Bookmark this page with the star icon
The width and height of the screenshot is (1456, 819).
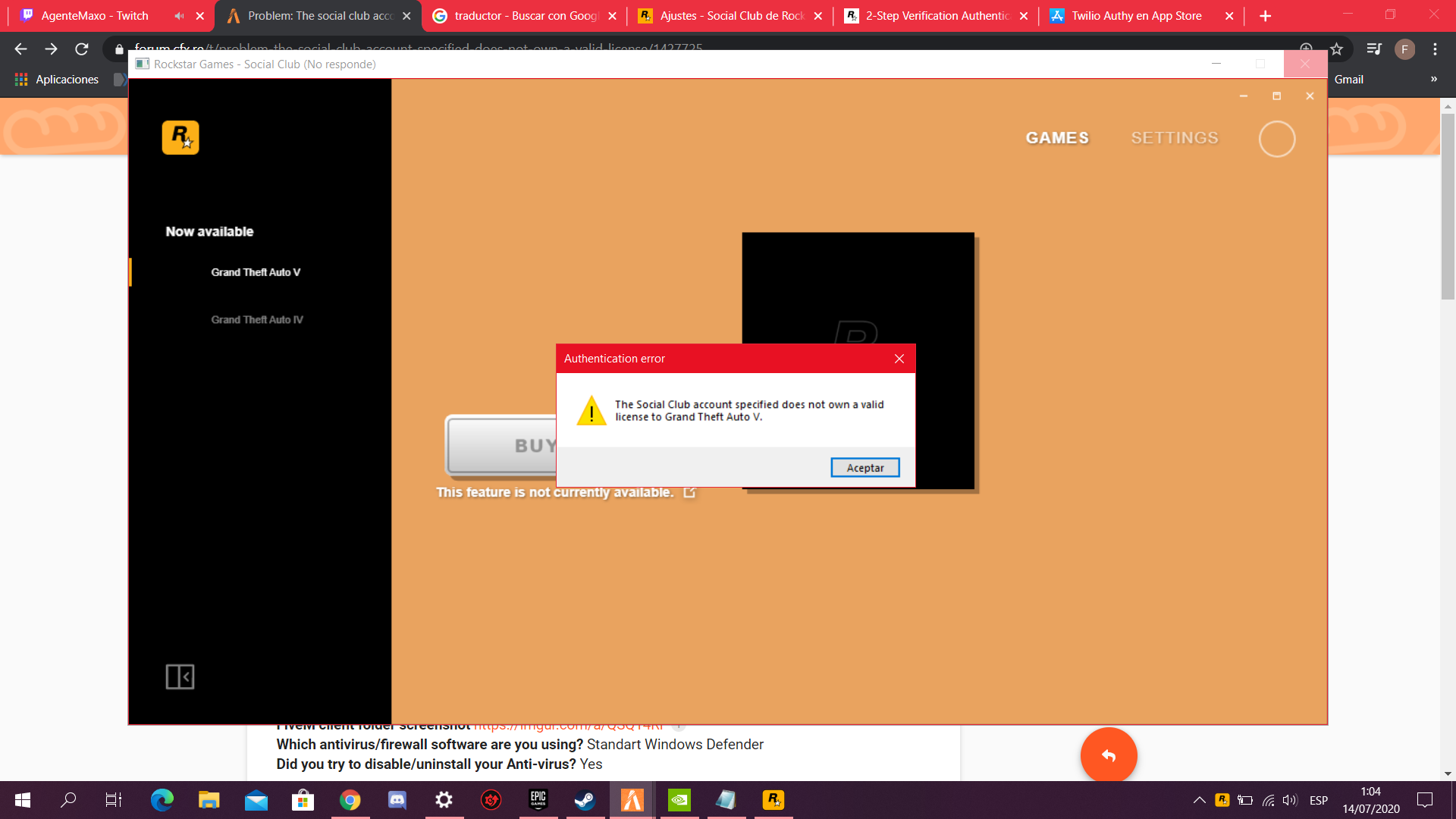(1336, 49)
